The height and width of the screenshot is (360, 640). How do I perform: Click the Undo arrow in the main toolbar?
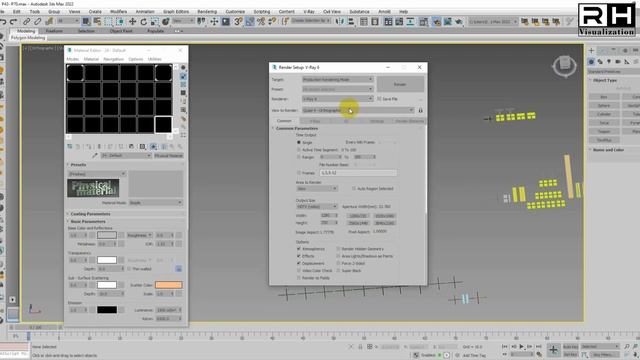[3, 22]
